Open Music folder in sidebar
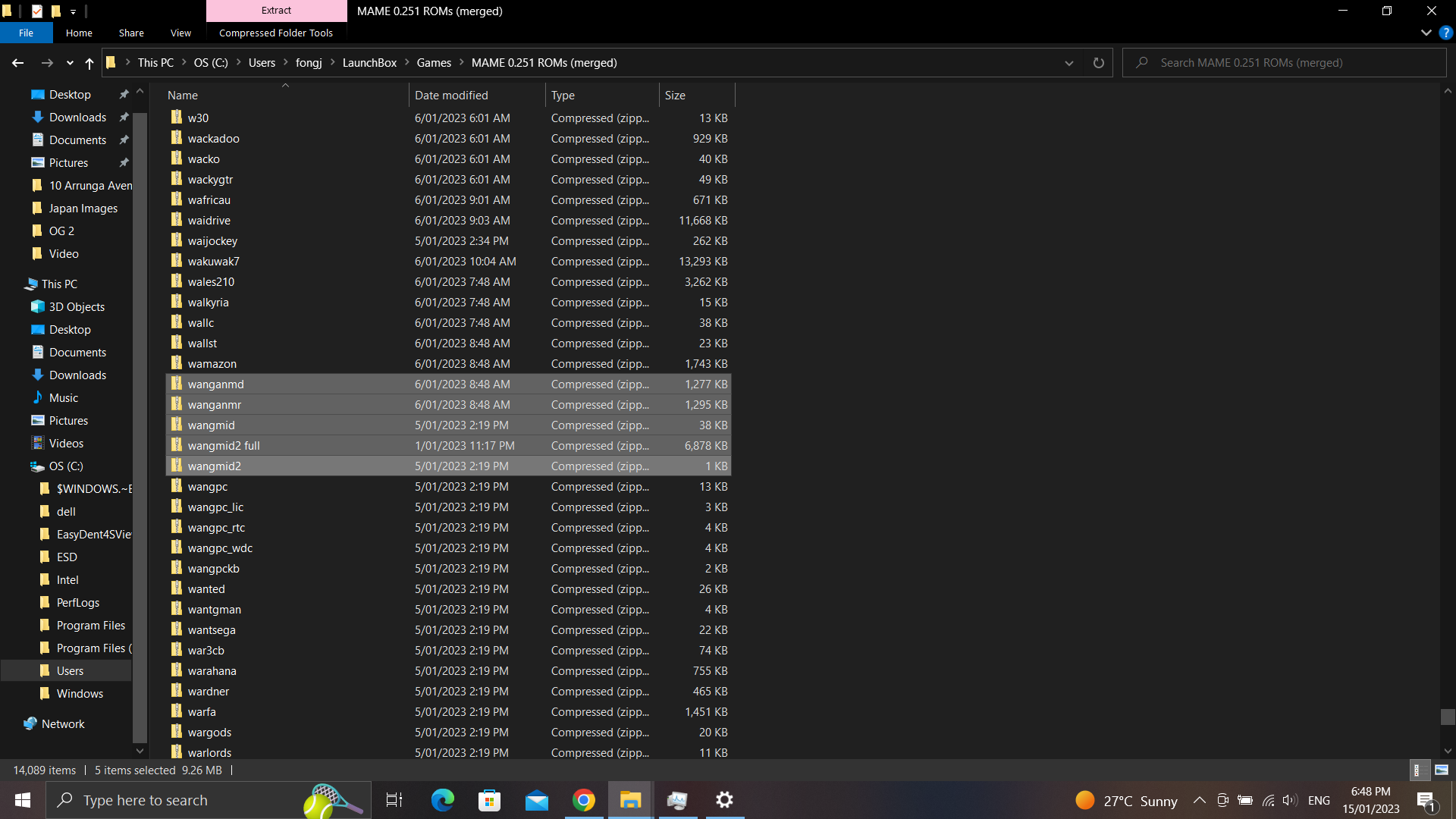Image resolution: width=1456 pixels, height=819 pixels. coord(64,398)
